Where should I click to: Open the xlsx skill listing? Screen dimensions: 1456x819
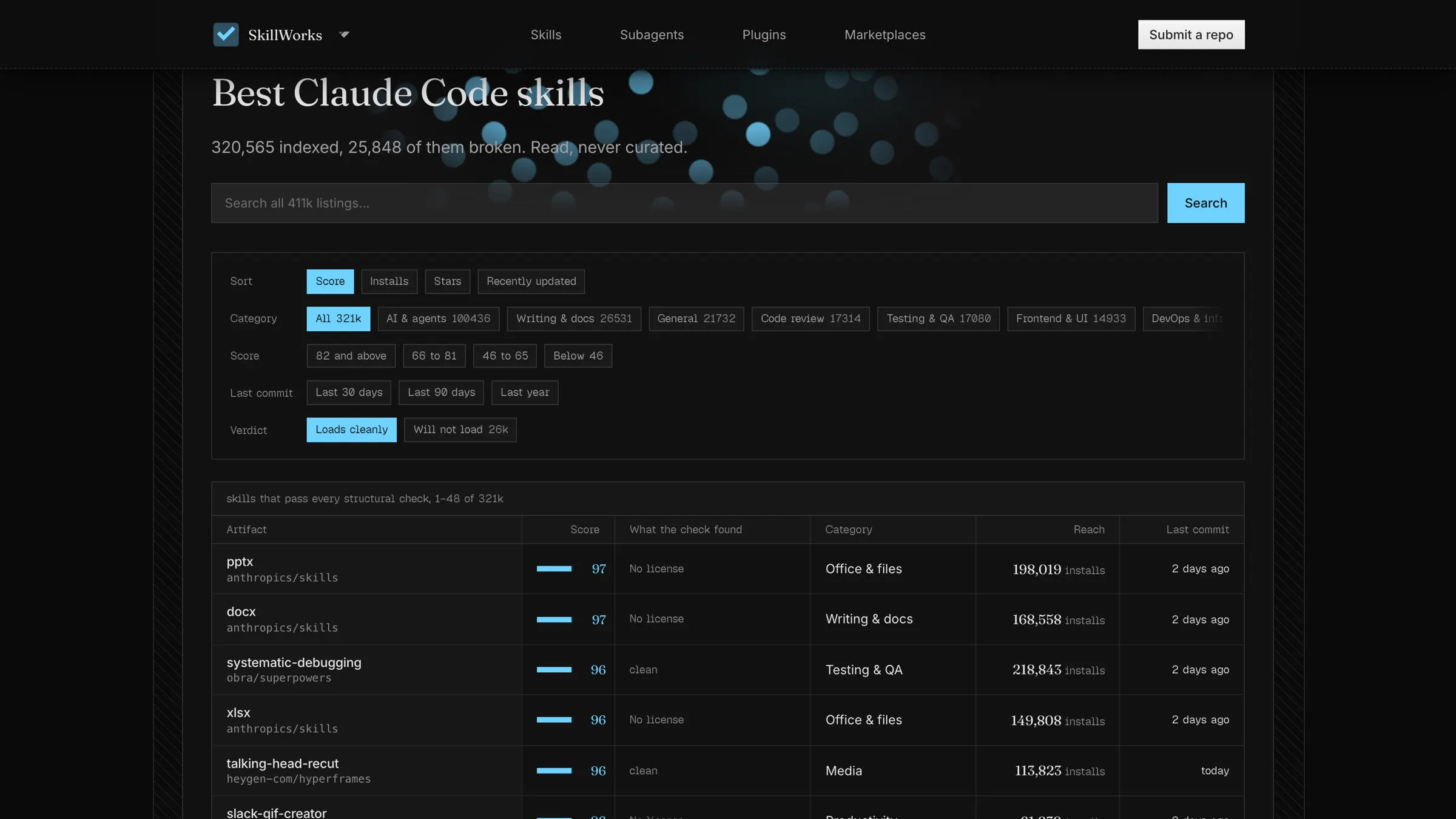point(238,712)
